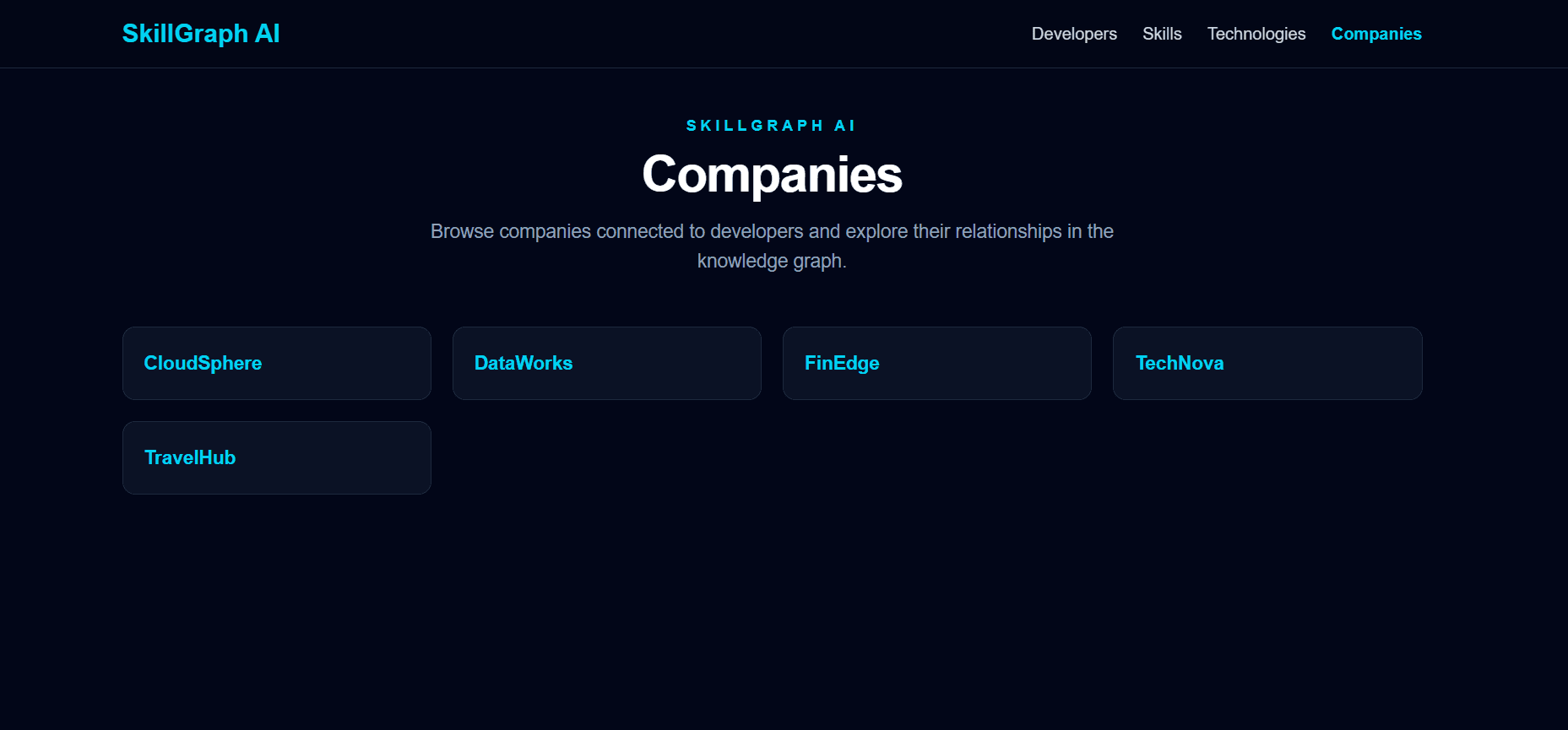Open the CloudSphere company card
1568x730 pixels.
[x=277, y=363]
